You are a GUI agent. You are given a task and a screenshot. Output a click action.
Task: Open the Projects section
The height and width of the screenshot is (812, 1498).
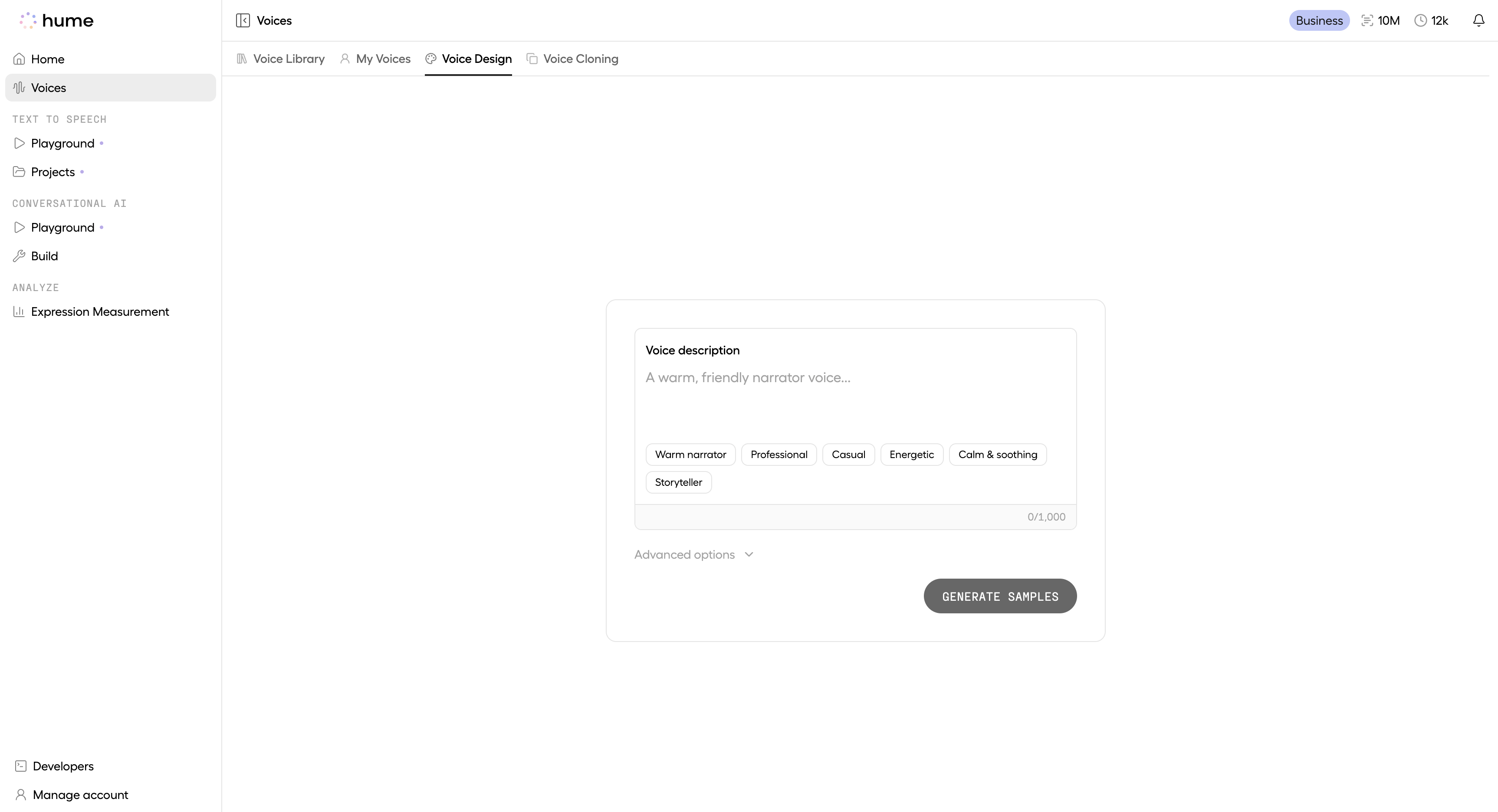point(53,171)
